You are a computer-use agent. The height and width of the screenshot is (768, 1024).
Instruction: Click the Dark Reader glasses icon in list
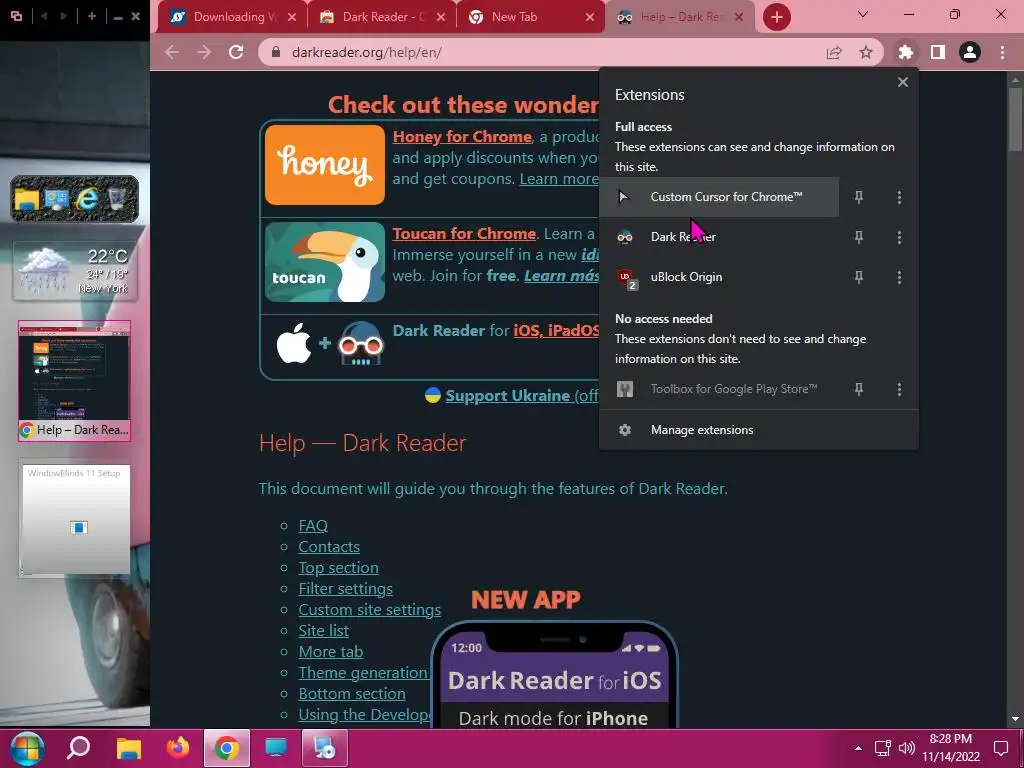(x=625, y=237)
